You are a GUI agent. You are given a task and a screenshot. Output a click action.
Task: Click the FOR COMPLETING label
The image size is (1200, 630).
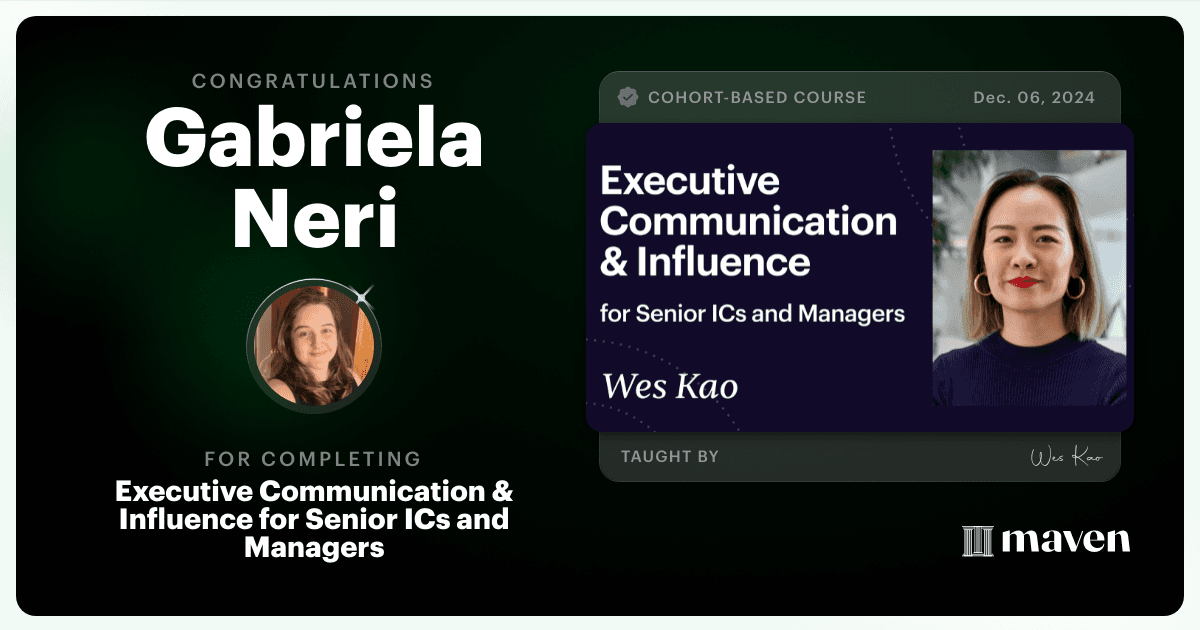pos(313,459)
